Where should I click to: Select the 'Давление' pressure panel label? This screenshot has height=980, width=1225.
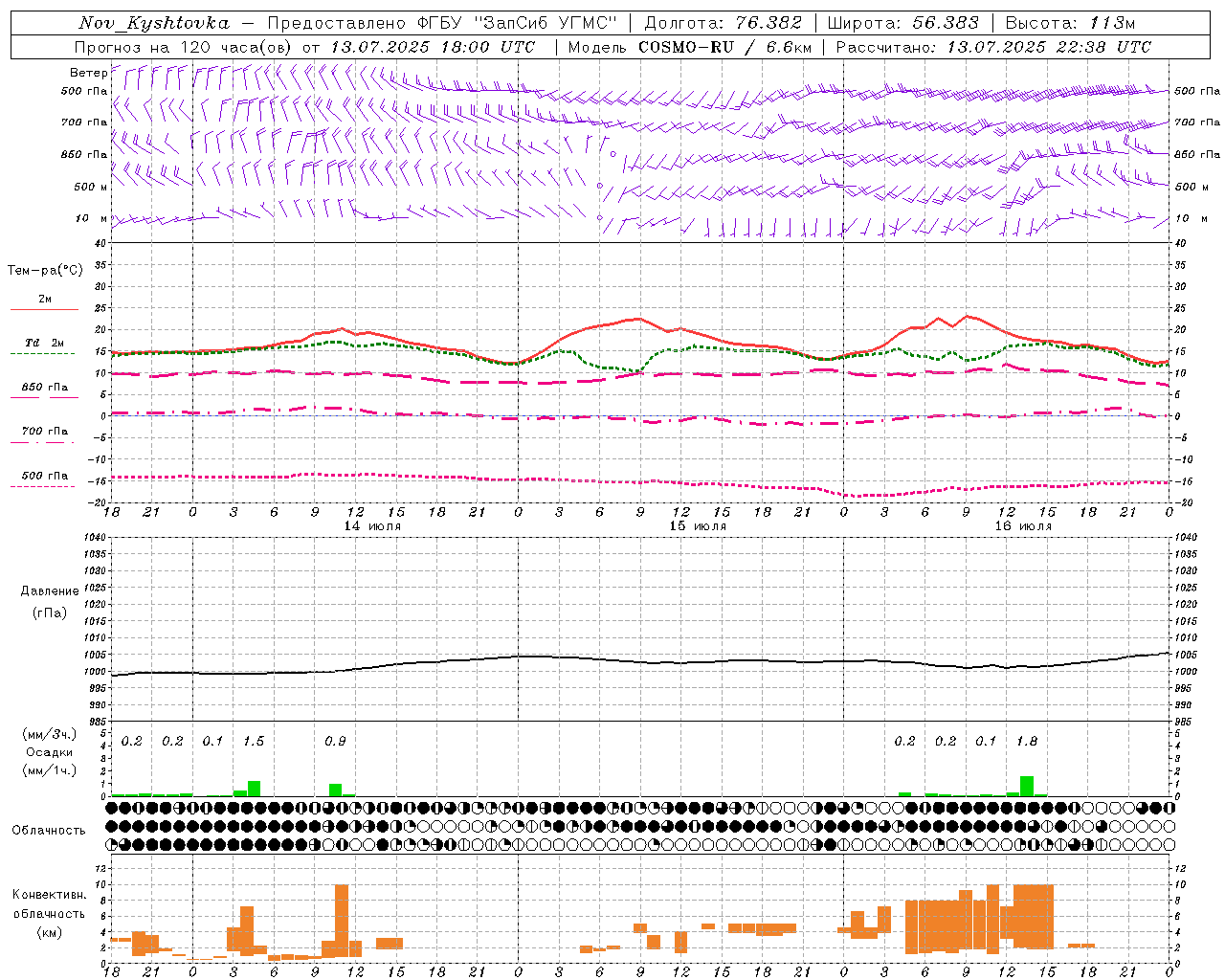pyautogui.click(x=50, y=591)
